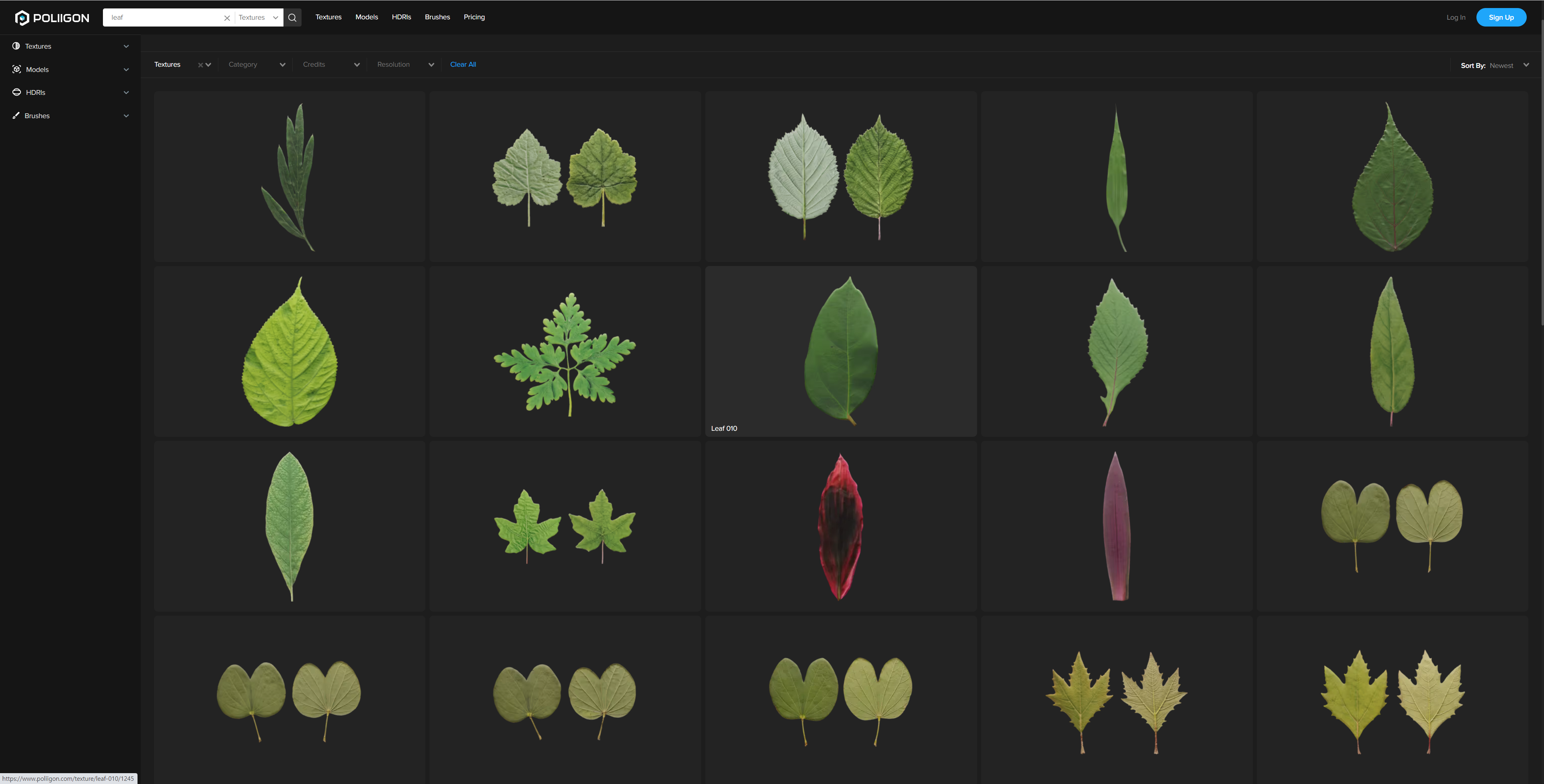Expand the Models sidebar section chevron
Screen dimensions: 1544x784
127,70
